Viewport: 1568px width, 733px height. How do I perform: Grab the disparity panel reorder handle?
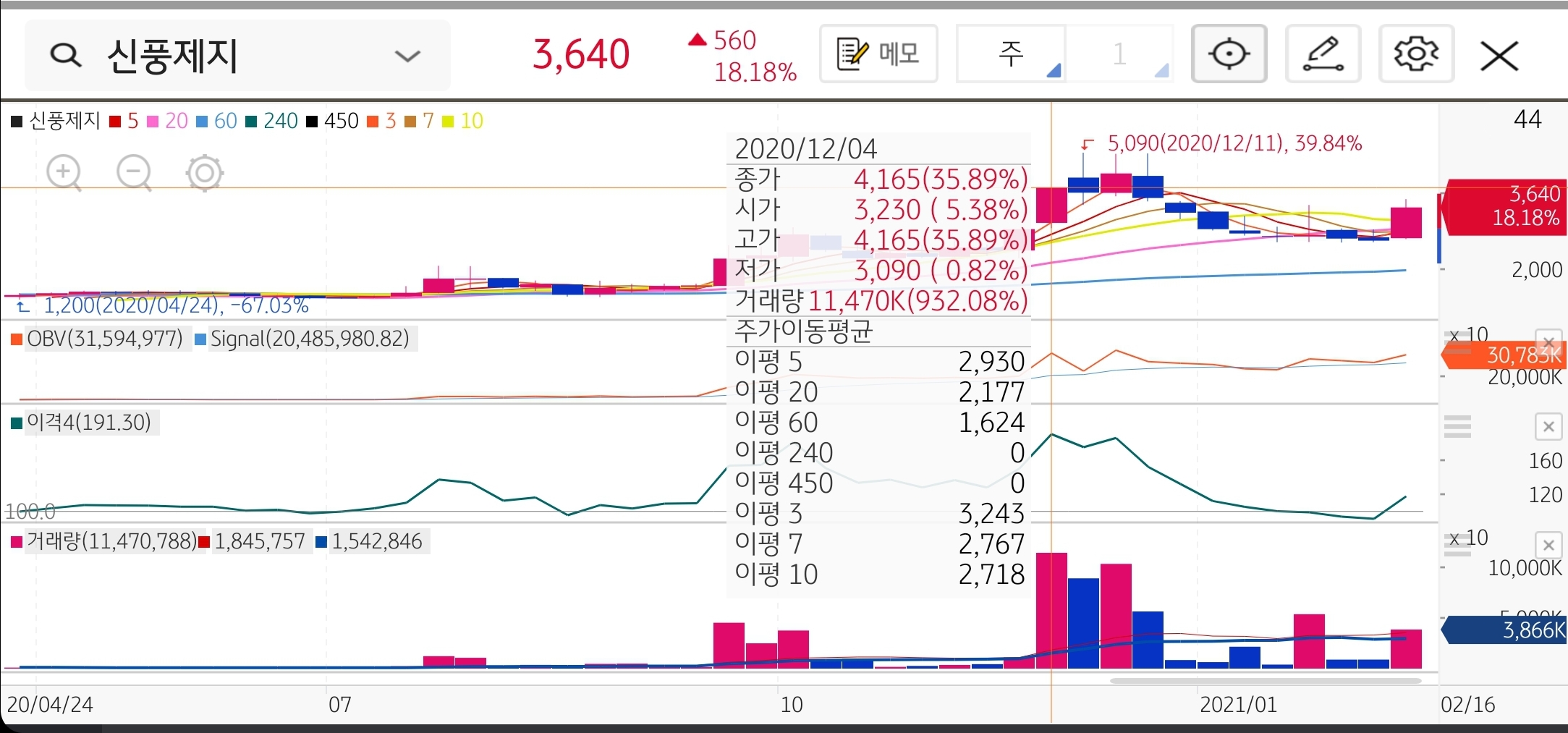(x=1457, y=427)
